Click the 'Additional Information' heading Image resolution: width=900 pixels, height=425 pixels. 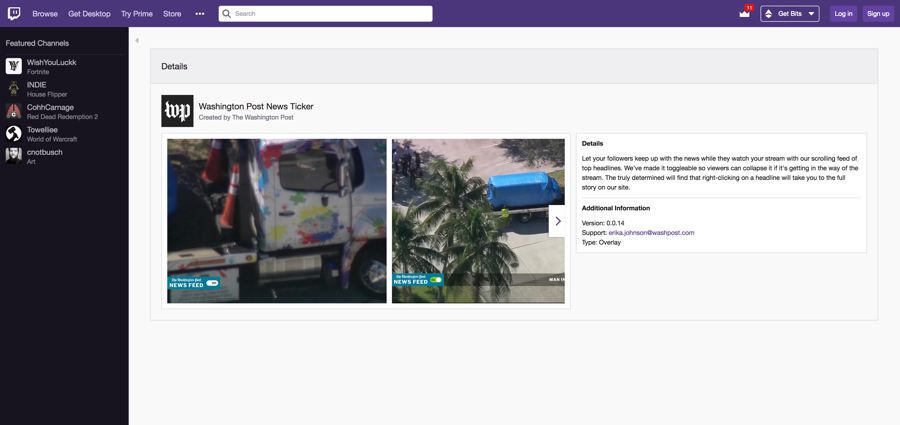point(616,208)
